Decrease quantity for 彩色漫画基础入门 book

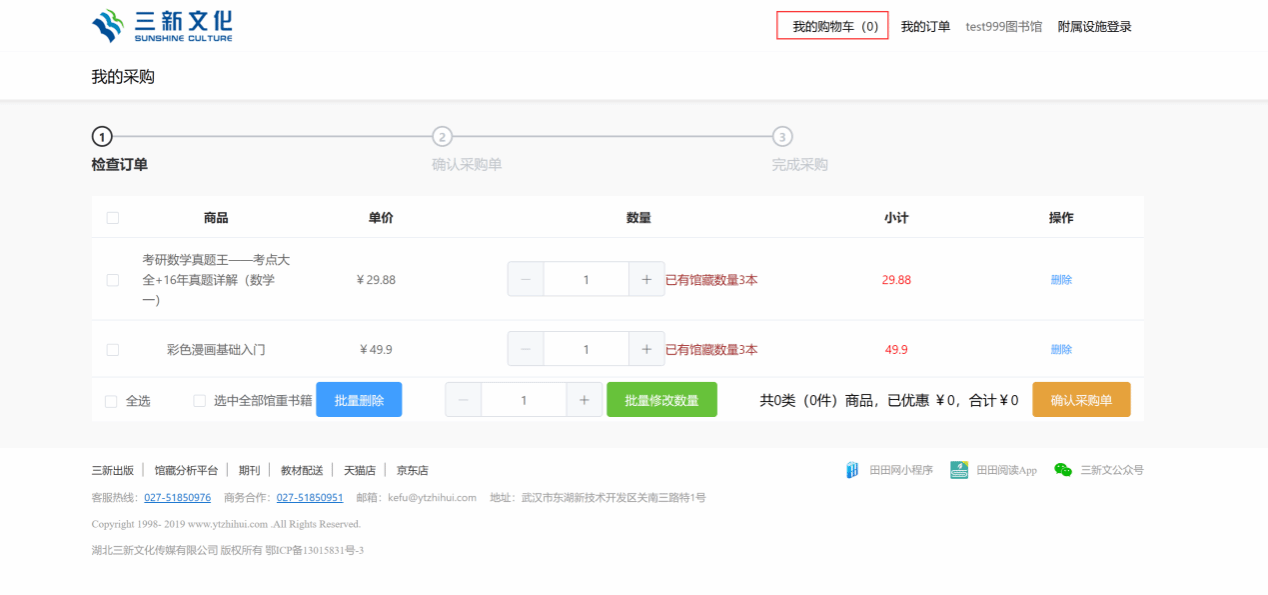click(x=526, y=349)
